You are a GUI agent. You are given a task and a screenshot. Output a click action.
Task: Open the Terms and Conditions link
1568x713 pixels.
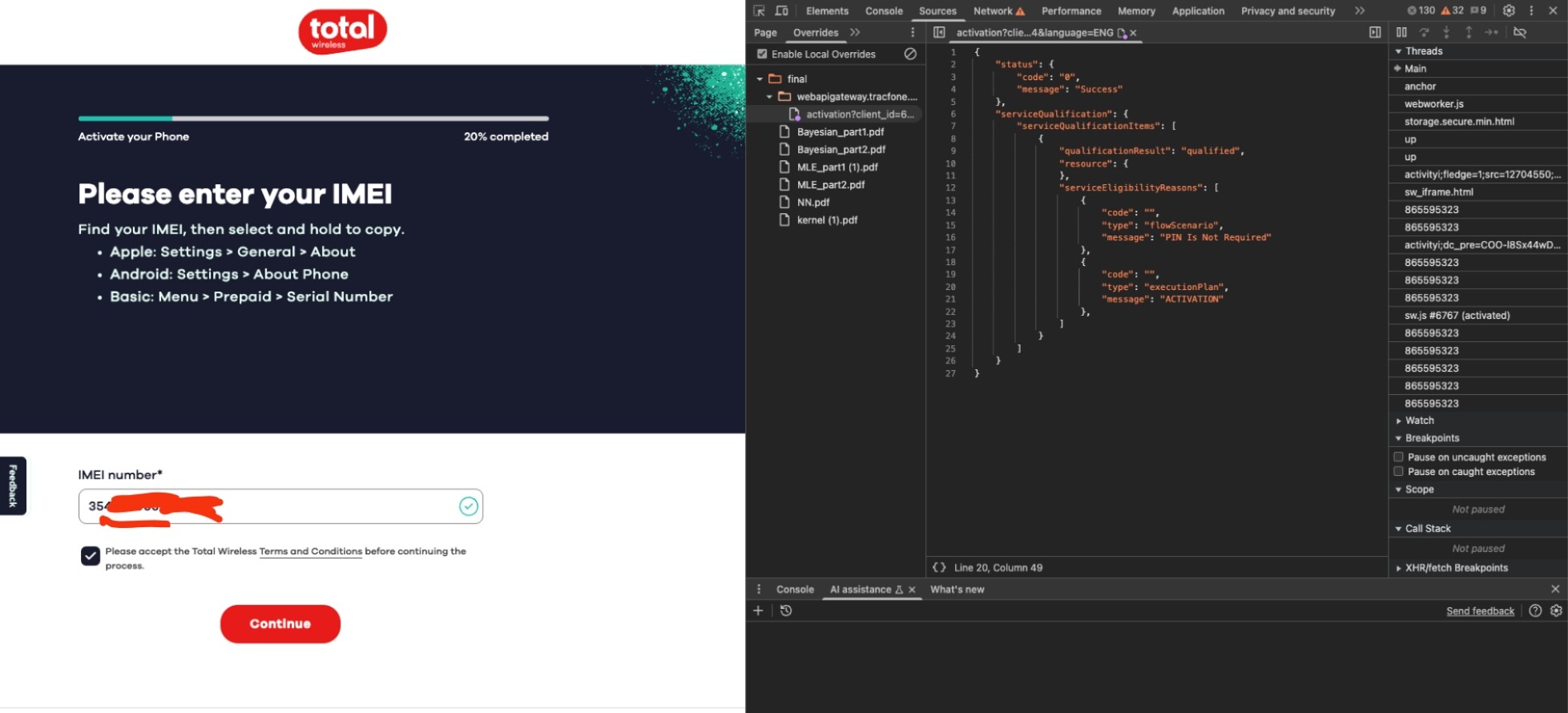coord(310,551)
